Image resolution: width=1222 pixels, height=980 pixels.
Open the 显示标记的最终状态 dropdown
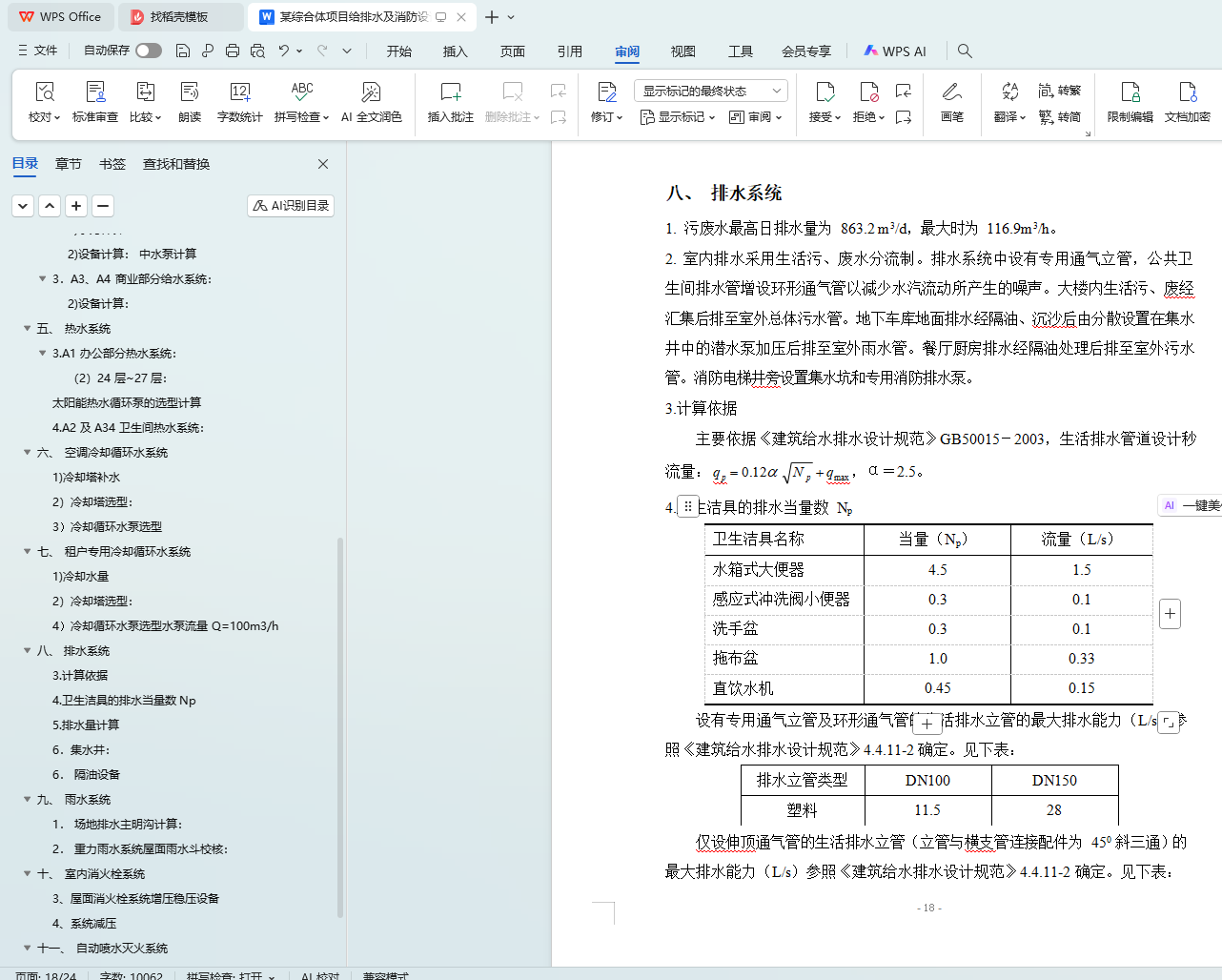[x=710, y=91]
